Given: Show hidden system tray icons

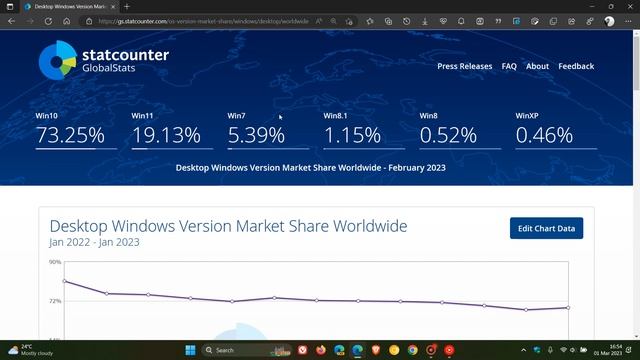Looking at the screenshot, I should [523, 350].
